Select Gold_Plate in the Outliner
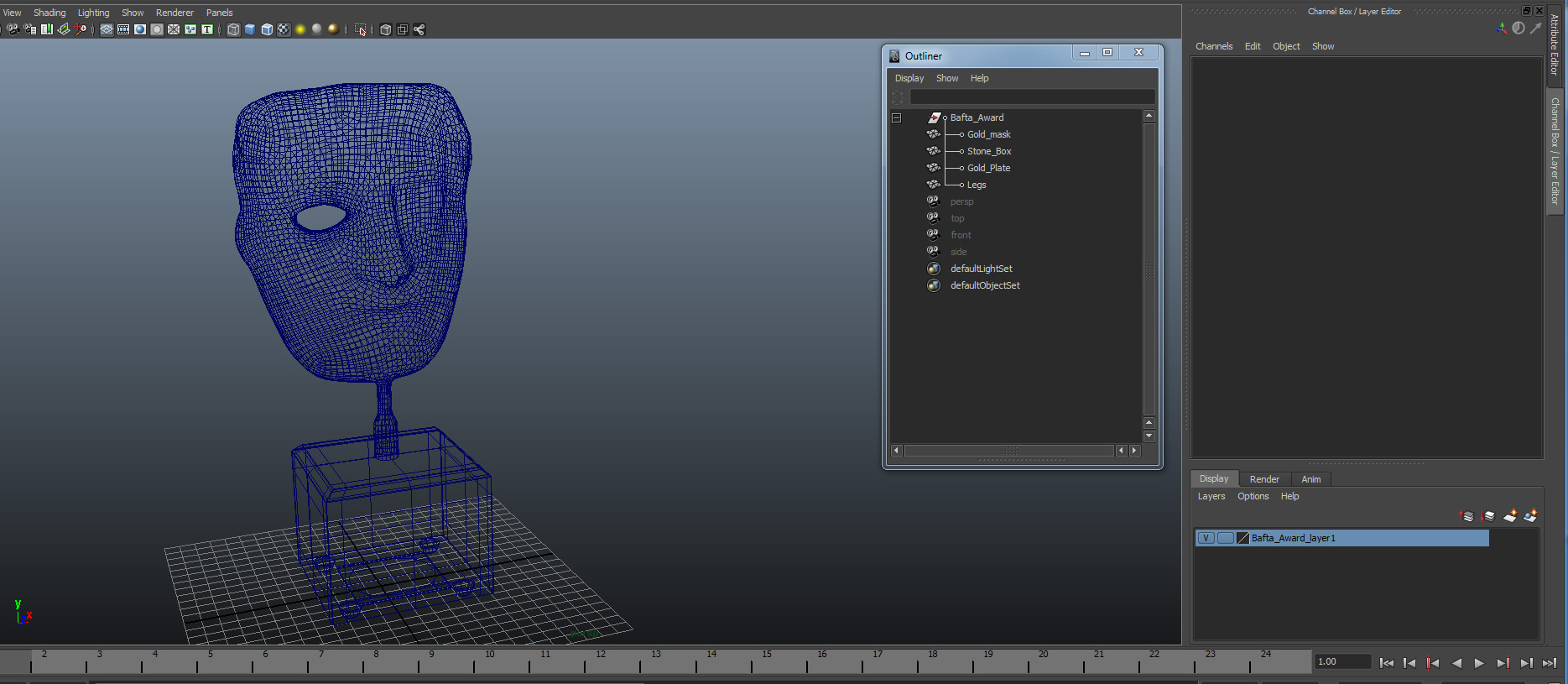Image resolution: width=1568 pixels, height=684 pixels. (x=988, y=168)
